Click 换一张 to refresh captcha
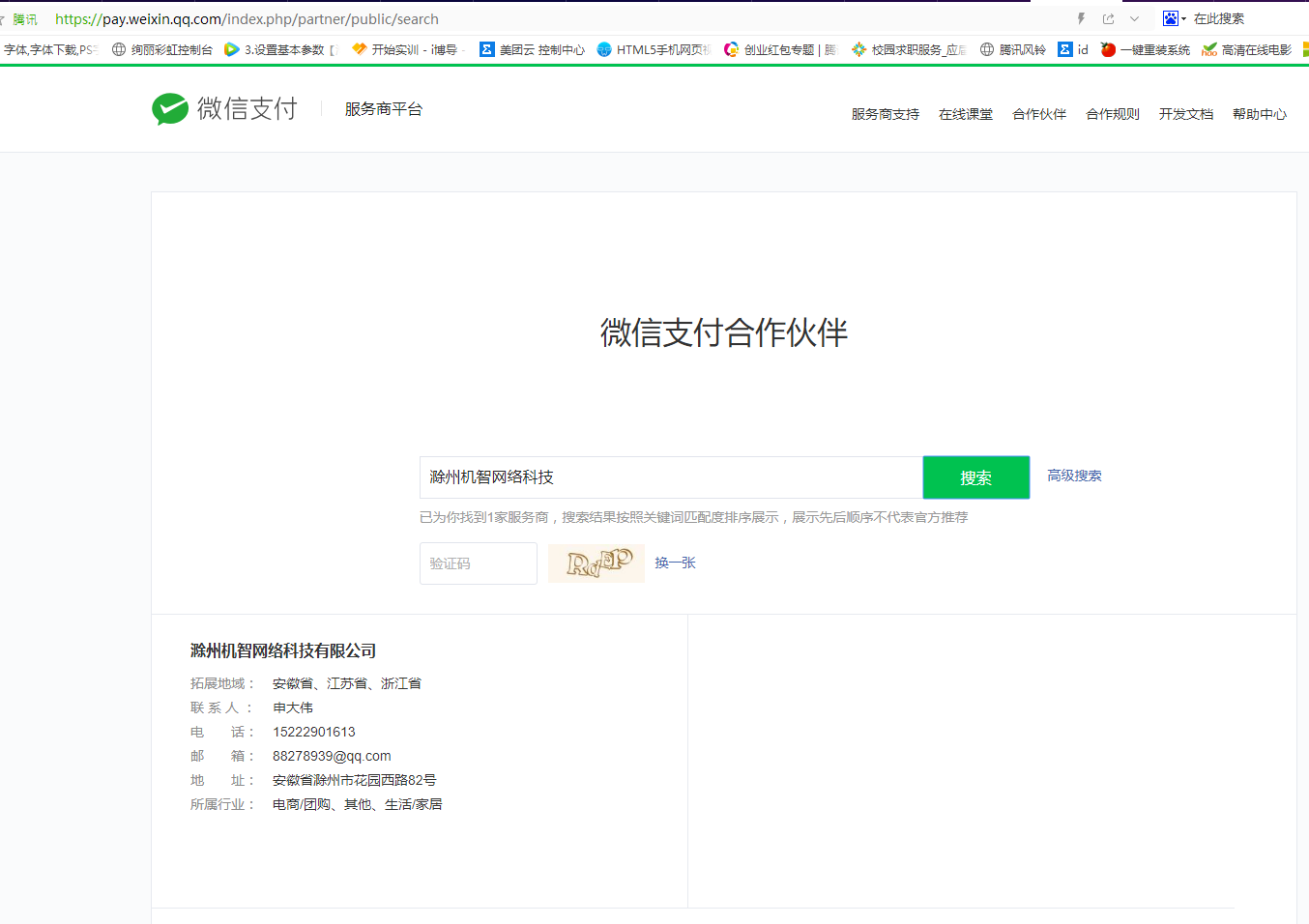This screenshot has width=1309, height=924. click(x=675, y=563)
